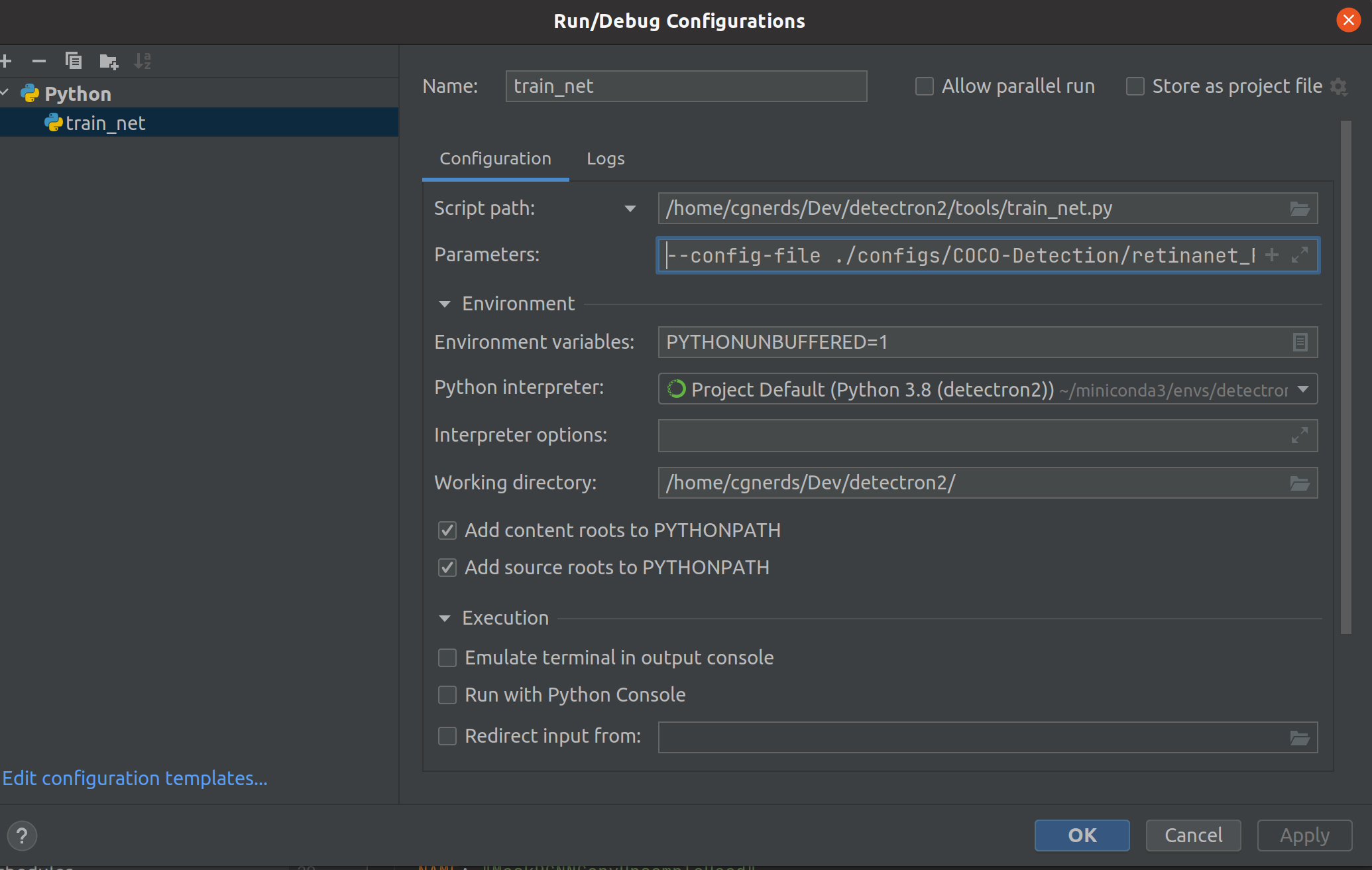Image resolution: width=1372 pixels, height=870 pixels.
Task: Open environment variables editor icon
Action: pos(1299,342)
